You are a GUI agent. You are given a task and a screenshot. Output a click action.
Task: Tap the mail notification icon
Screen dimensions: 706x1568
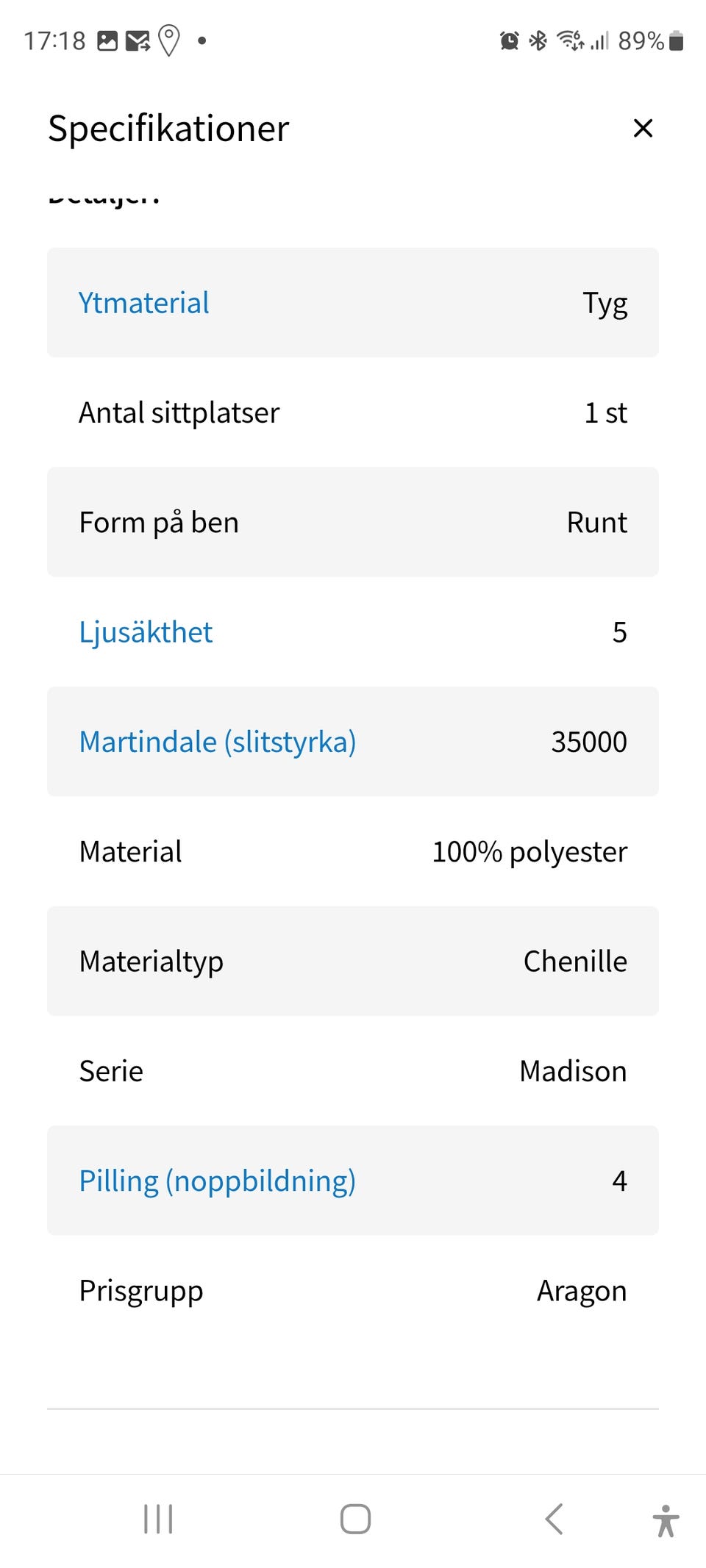point(138,40)
